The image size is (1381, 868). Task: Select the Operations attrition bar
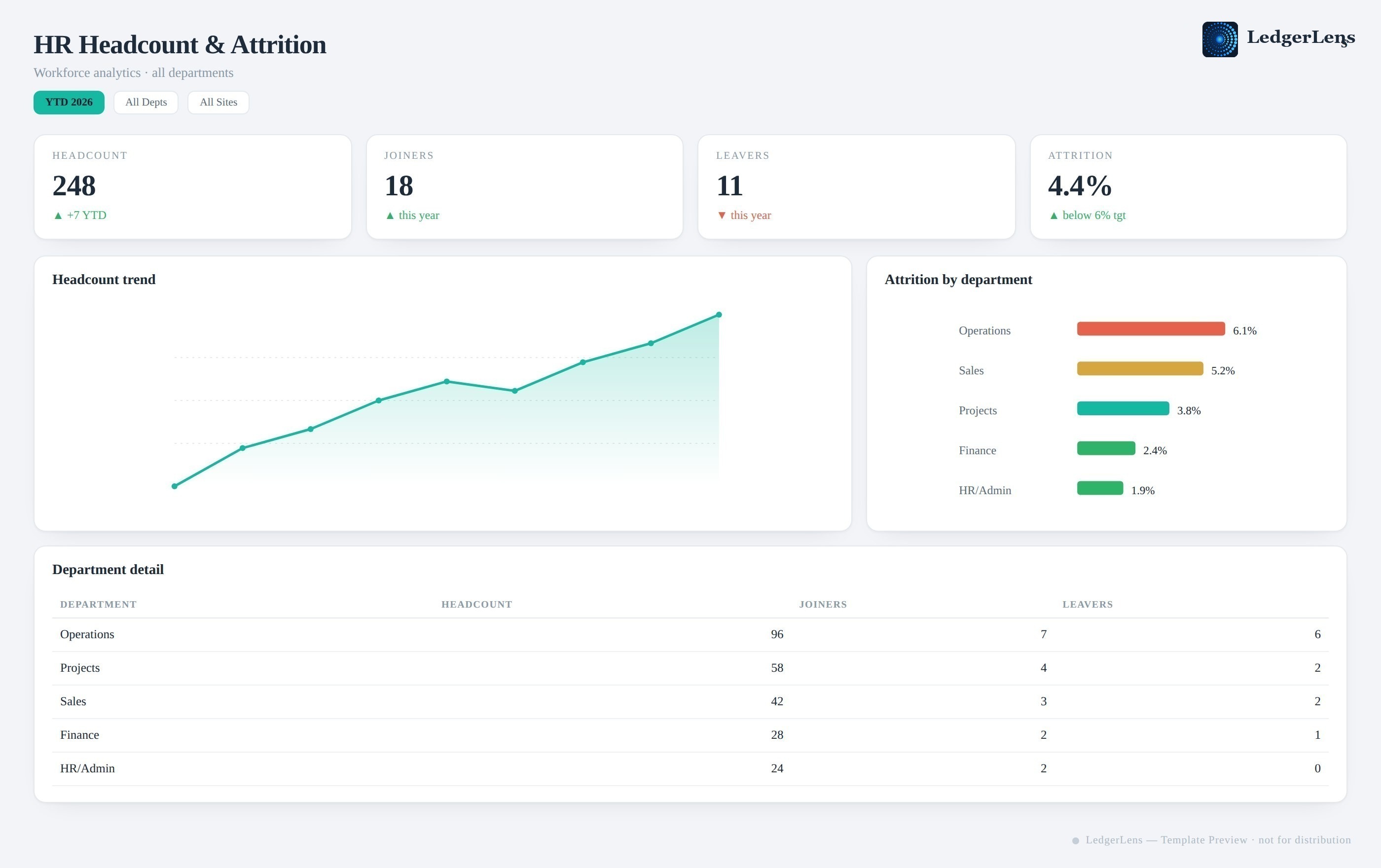pyautogui.click(x=1151, y=328)
